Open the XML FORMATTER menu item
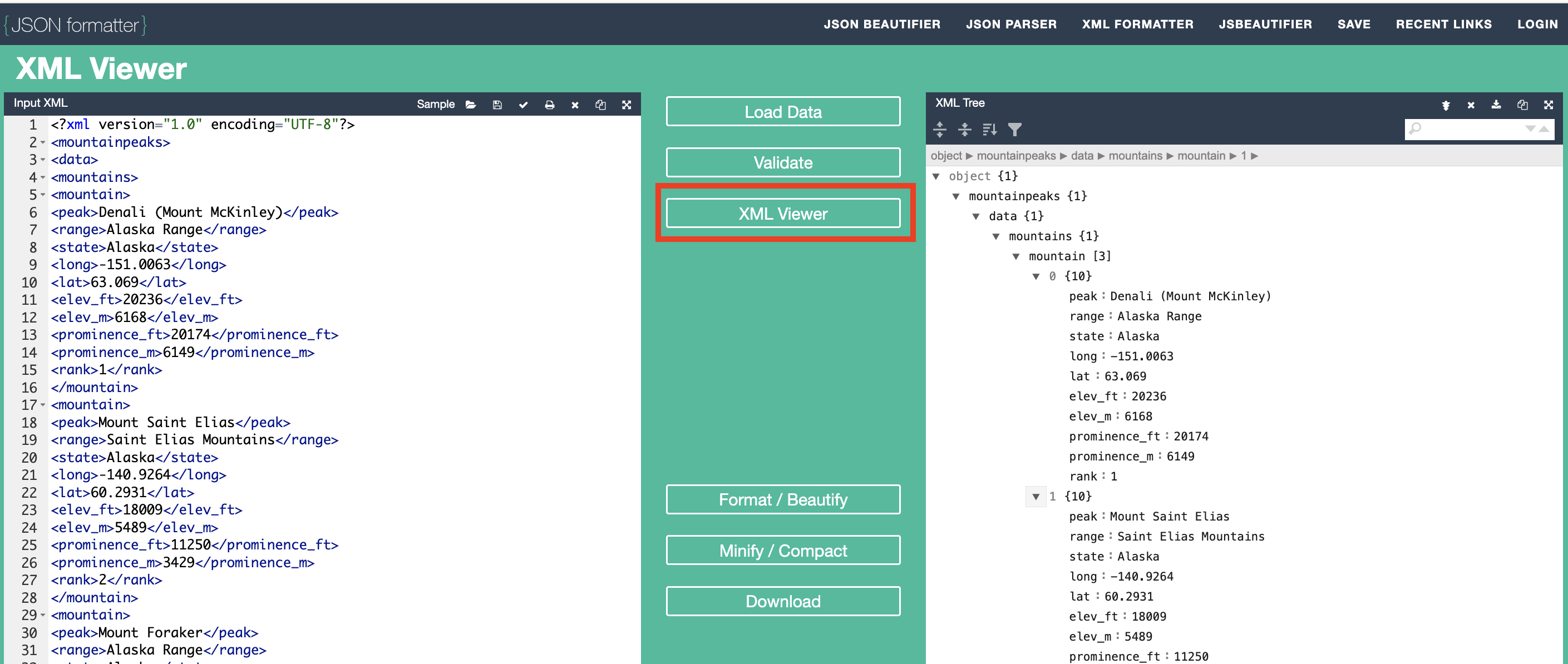Image resolution: width=1568 pixels, height=664 pixels. (x=1137, y=24)
